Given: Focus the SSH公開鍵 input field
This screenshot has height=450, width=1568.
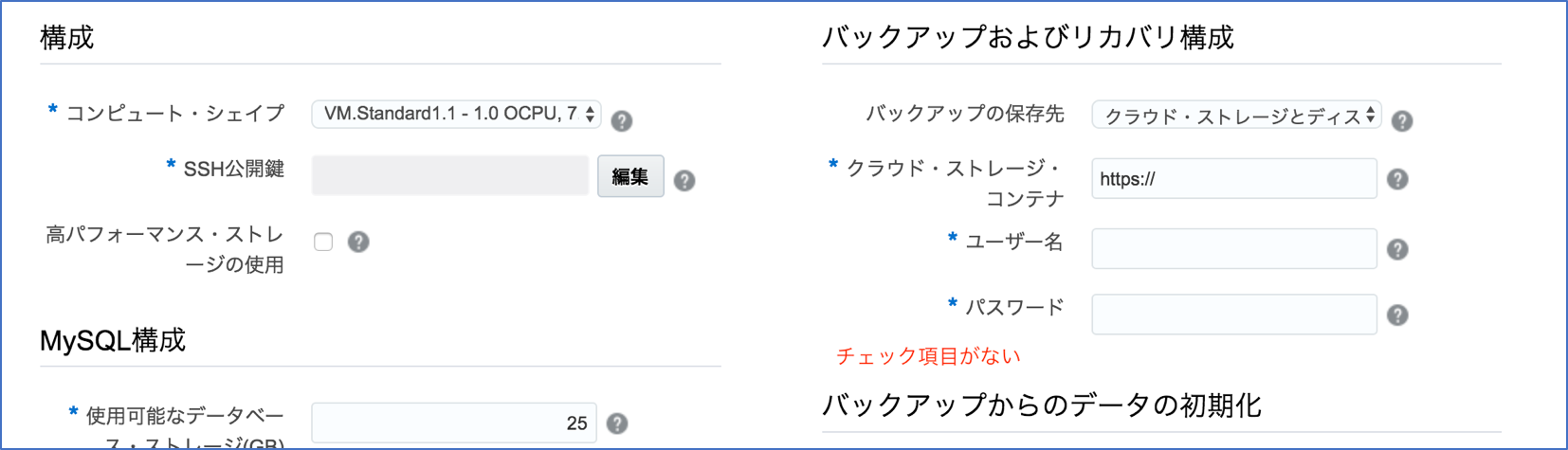Looking at the screenshot, I should tap(450, 176).
